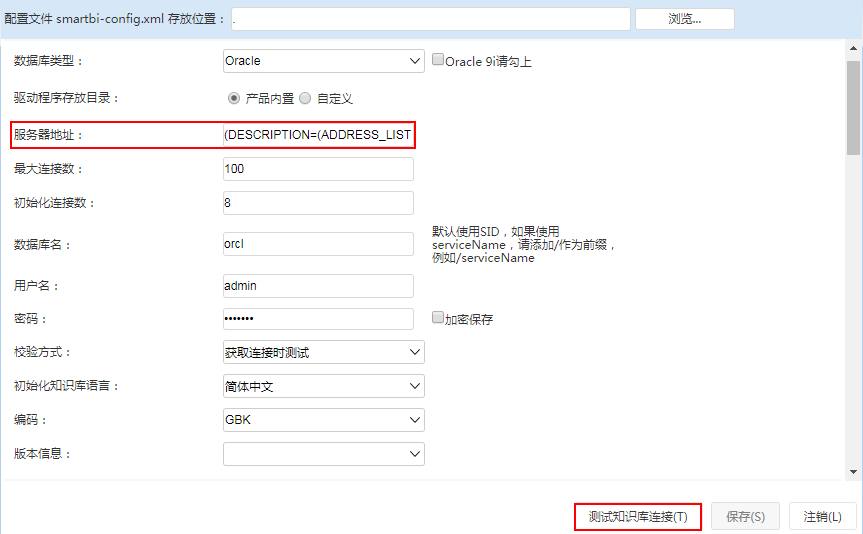This screenshot has height=534, width=863.
Task: Click the 数据库名 field showing orcl
Action: pyautogui.click(x=318, y=244)
